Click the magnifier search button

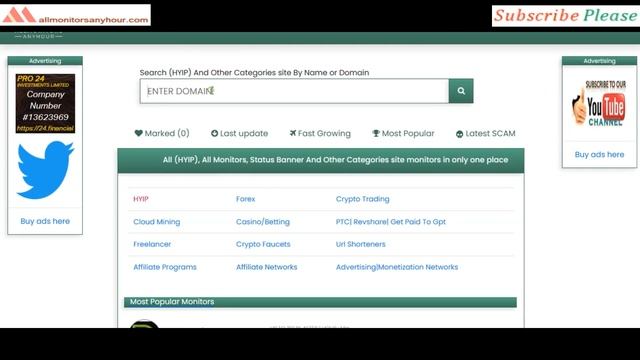[x=461, y=91]
